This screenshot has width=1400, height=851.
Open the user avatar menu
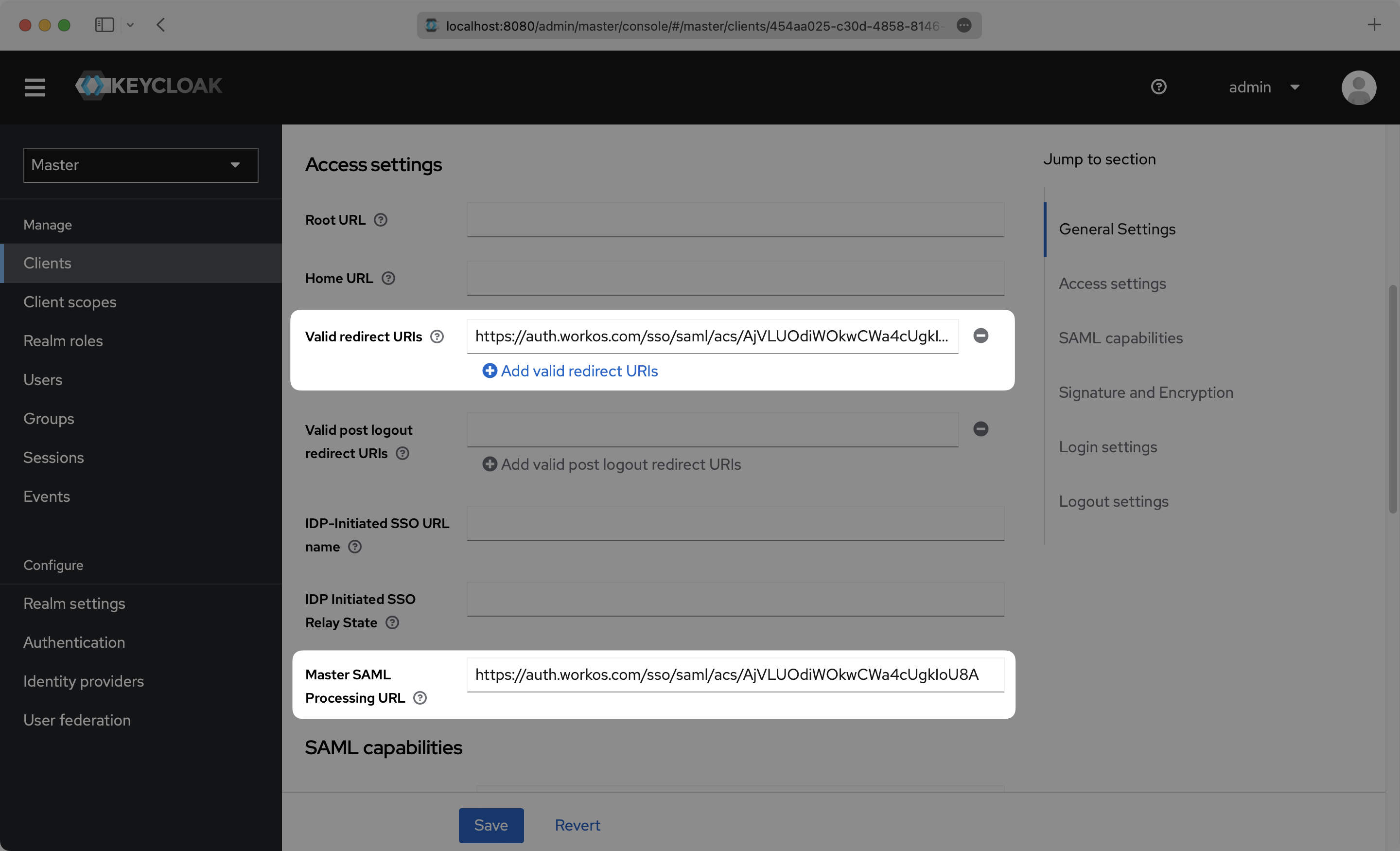pos(1359,87)
